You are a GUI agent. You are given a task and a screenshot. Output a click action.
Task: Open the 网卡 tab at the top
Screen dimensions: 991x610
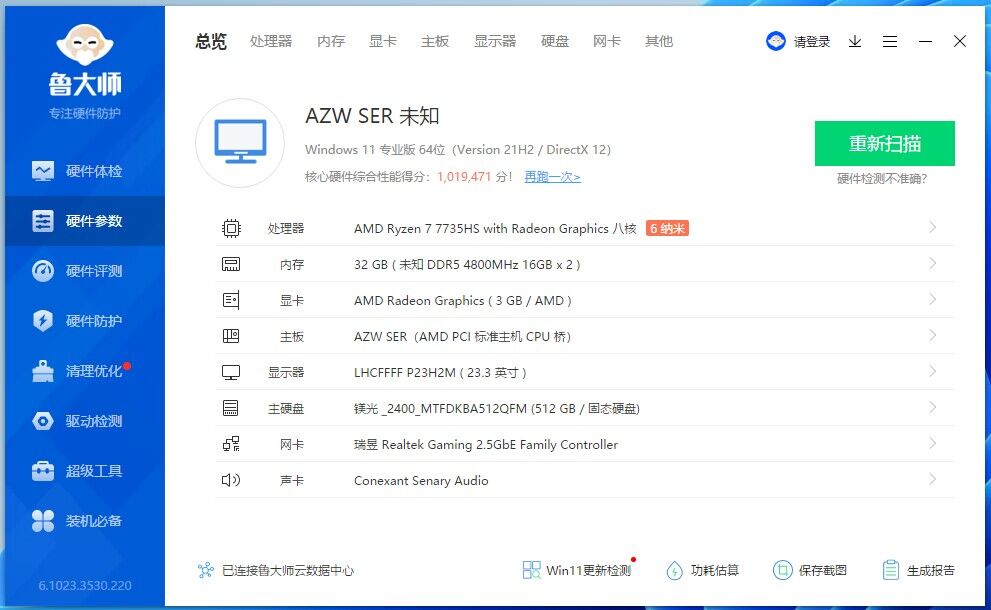(606, 41)
